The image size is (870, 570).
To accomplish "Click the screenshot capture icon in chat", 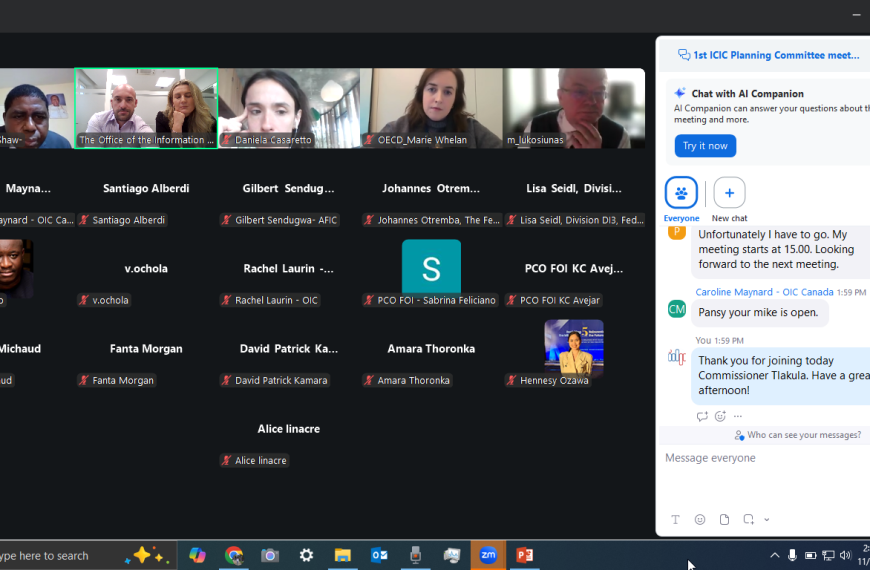I will coord(748,520).
